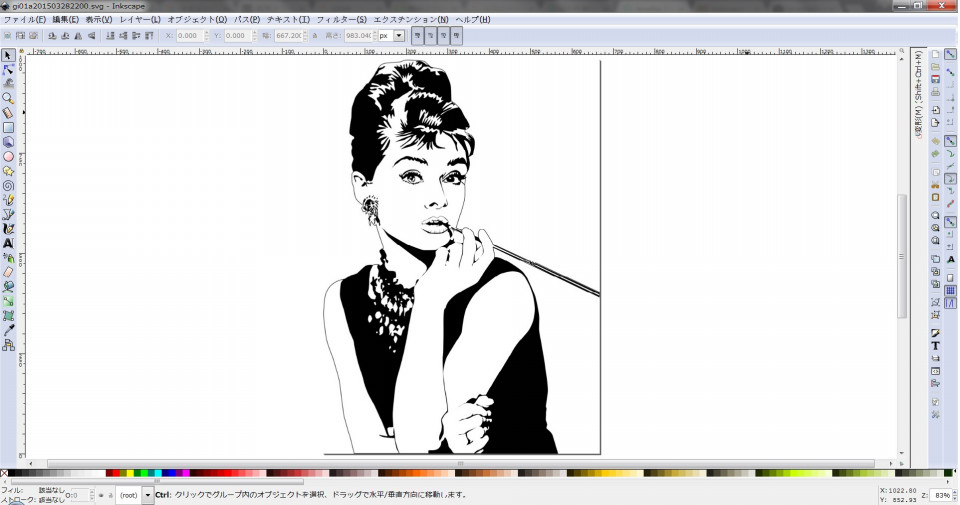Screen dimensions: 960x505
Task: Click the Undo icon in command bar
Action: tap(935, 141)
